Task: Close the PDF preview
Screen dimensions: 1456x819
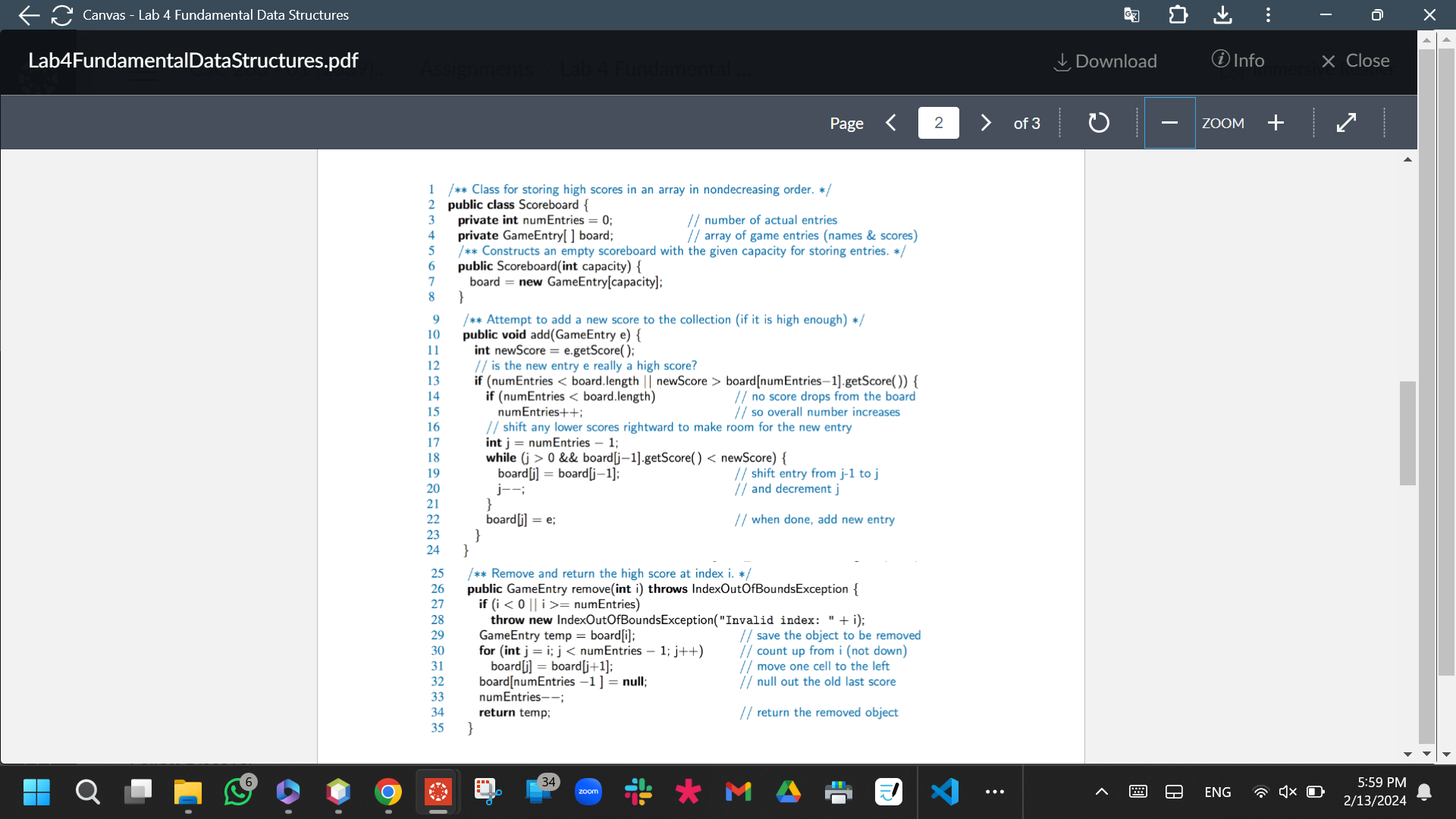Action: pyautogui.click(x=1355, y=61)
